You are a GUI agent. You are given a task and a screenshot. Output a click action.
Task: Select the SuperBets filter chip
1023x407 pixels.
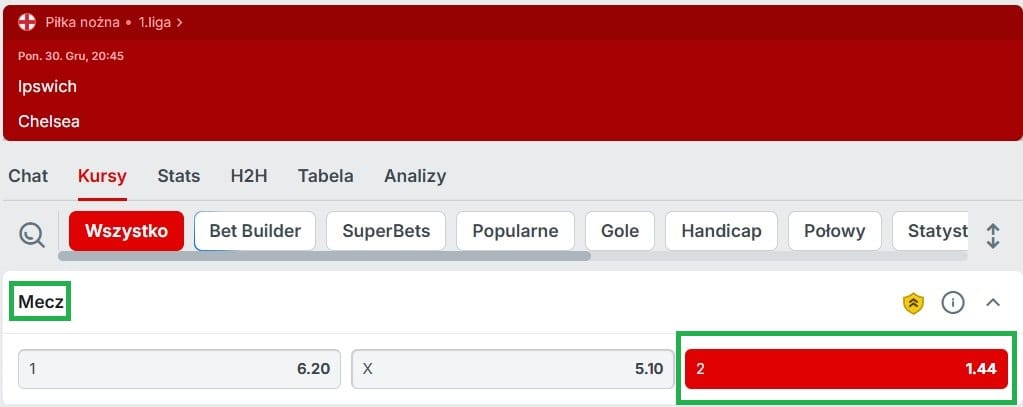[386, 231]
